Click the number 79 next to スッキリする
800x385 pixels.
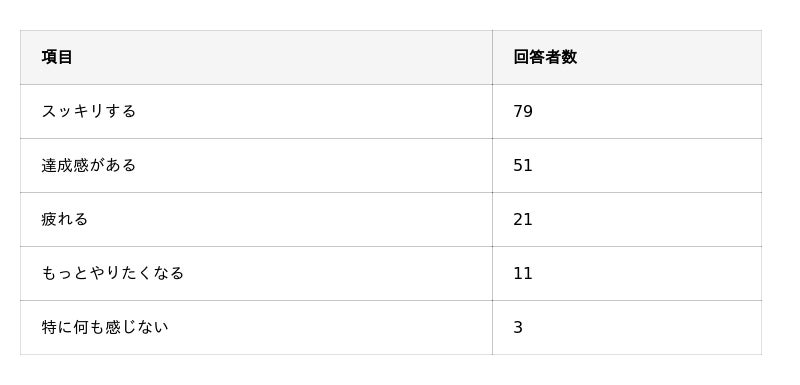click(x=523, y=111)
